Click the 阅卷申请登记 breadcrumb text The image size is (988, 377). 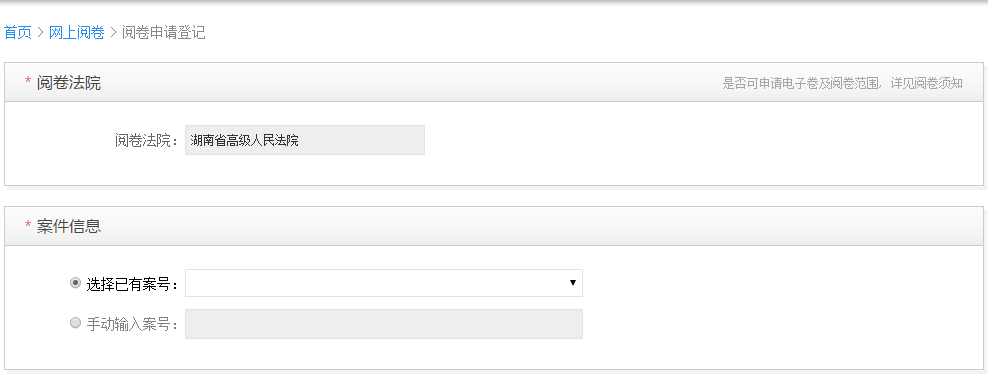pos(164,33)
